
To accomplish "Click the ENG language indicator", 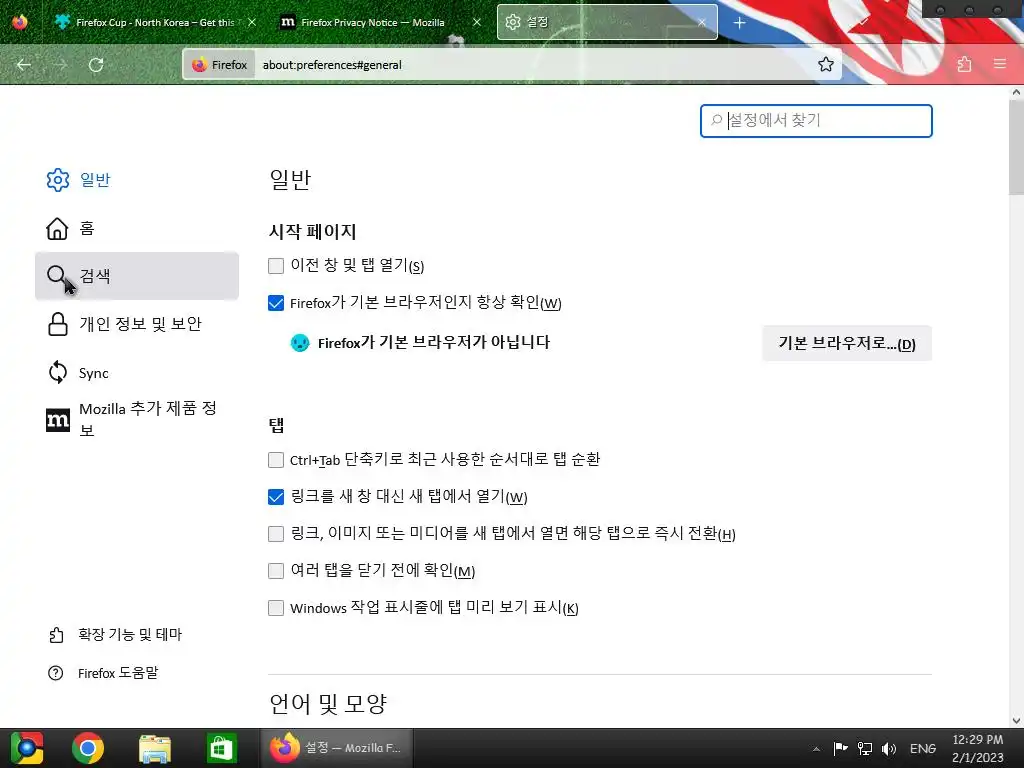I will 923,748.
